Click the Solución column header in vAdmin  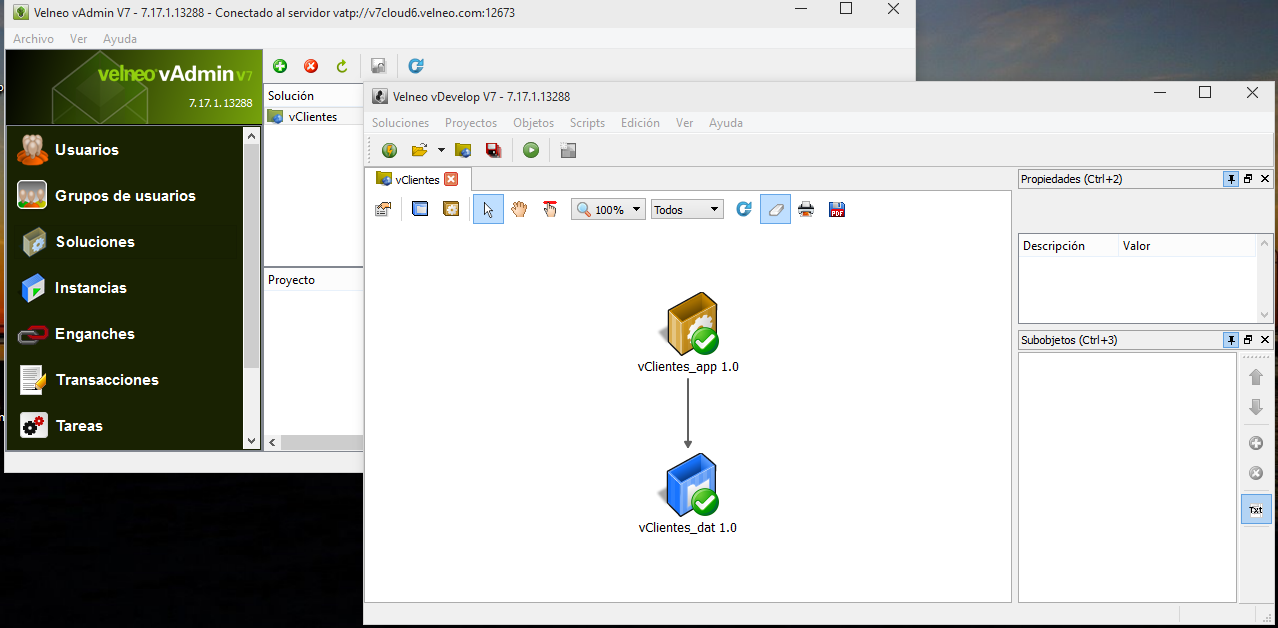(313, 96)
